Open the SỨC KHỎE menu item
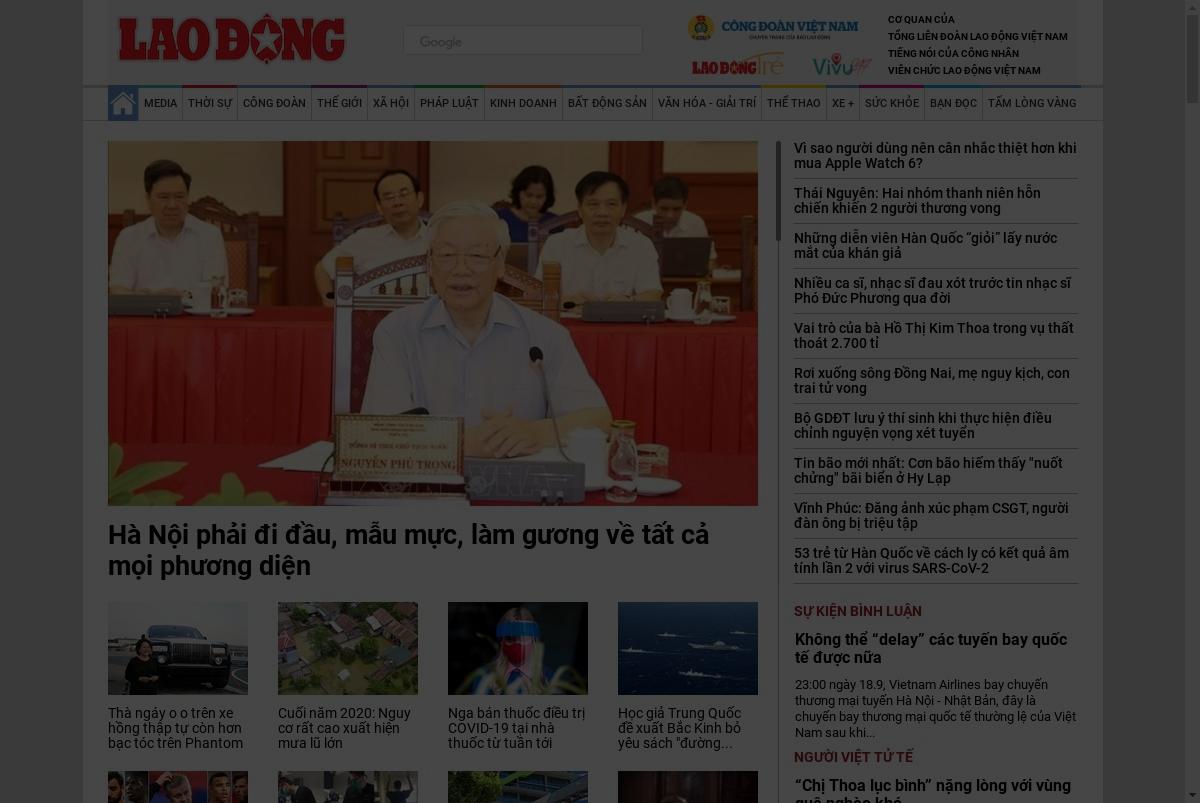The height and width of the screenshot is (803, 1200). pos(892,103)
